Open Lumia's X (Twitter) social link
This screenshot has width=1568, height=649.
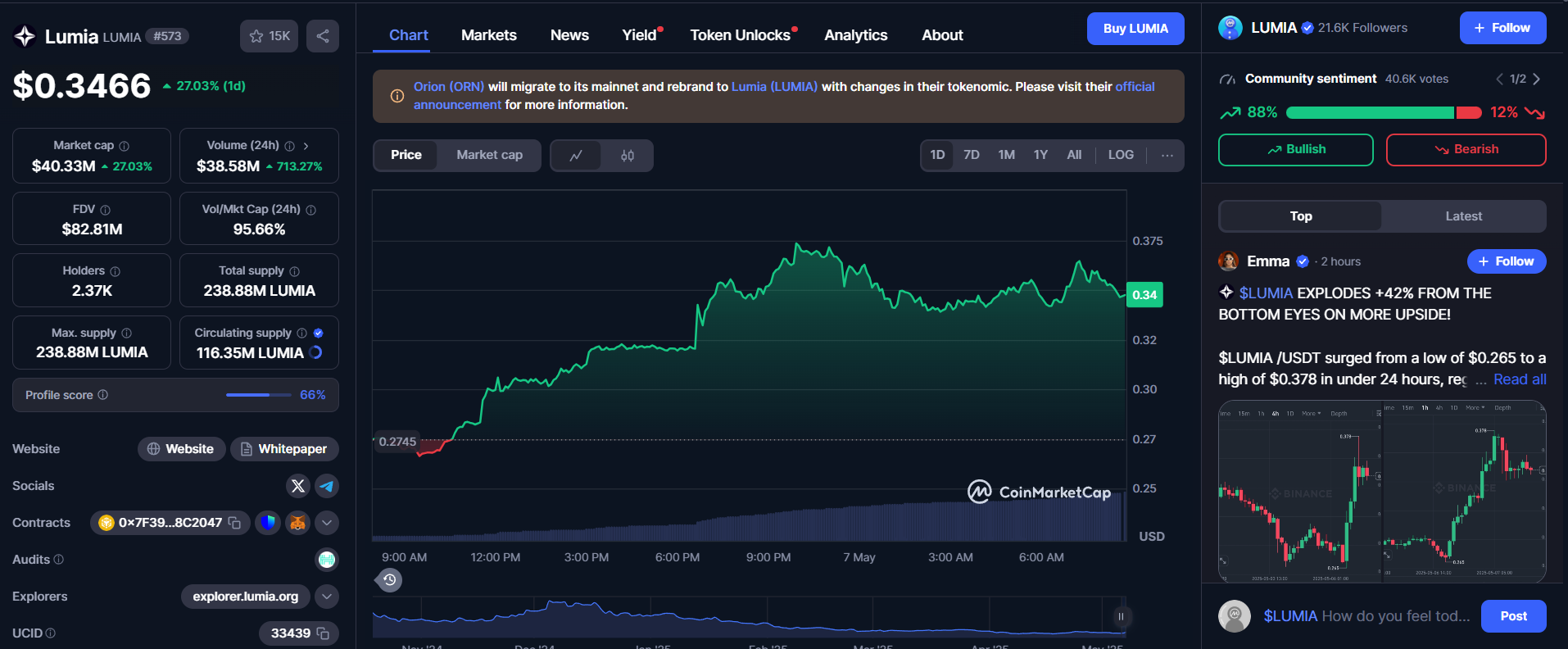(298, 486)
